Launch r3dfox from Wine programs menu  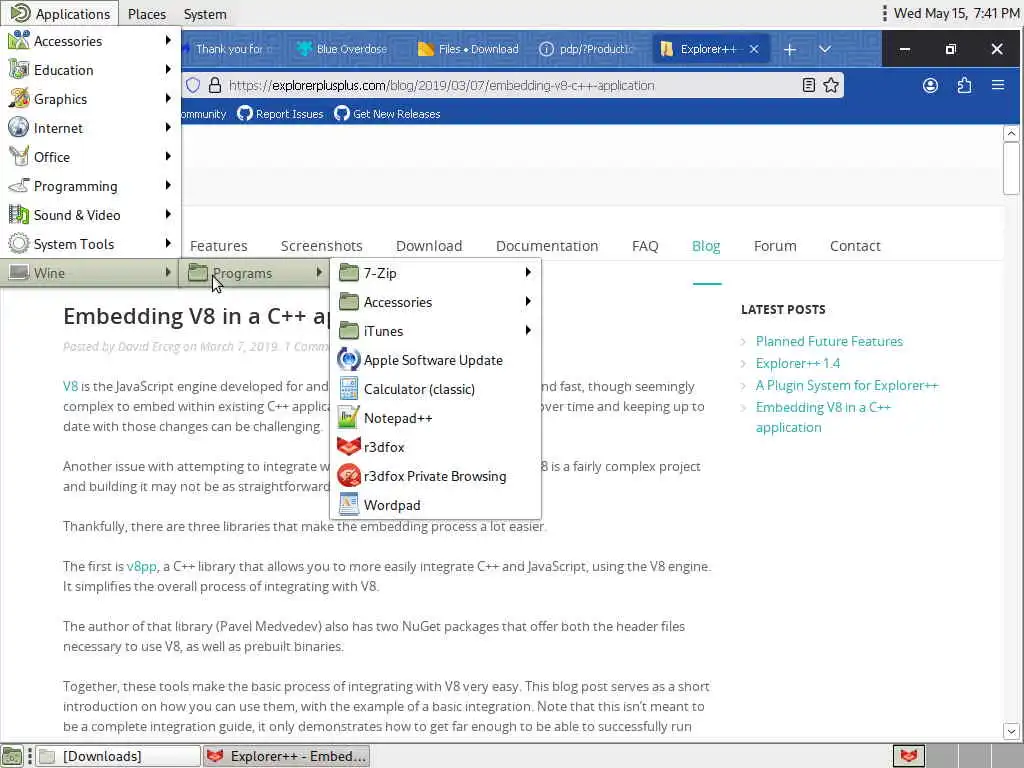coord(436,447)
